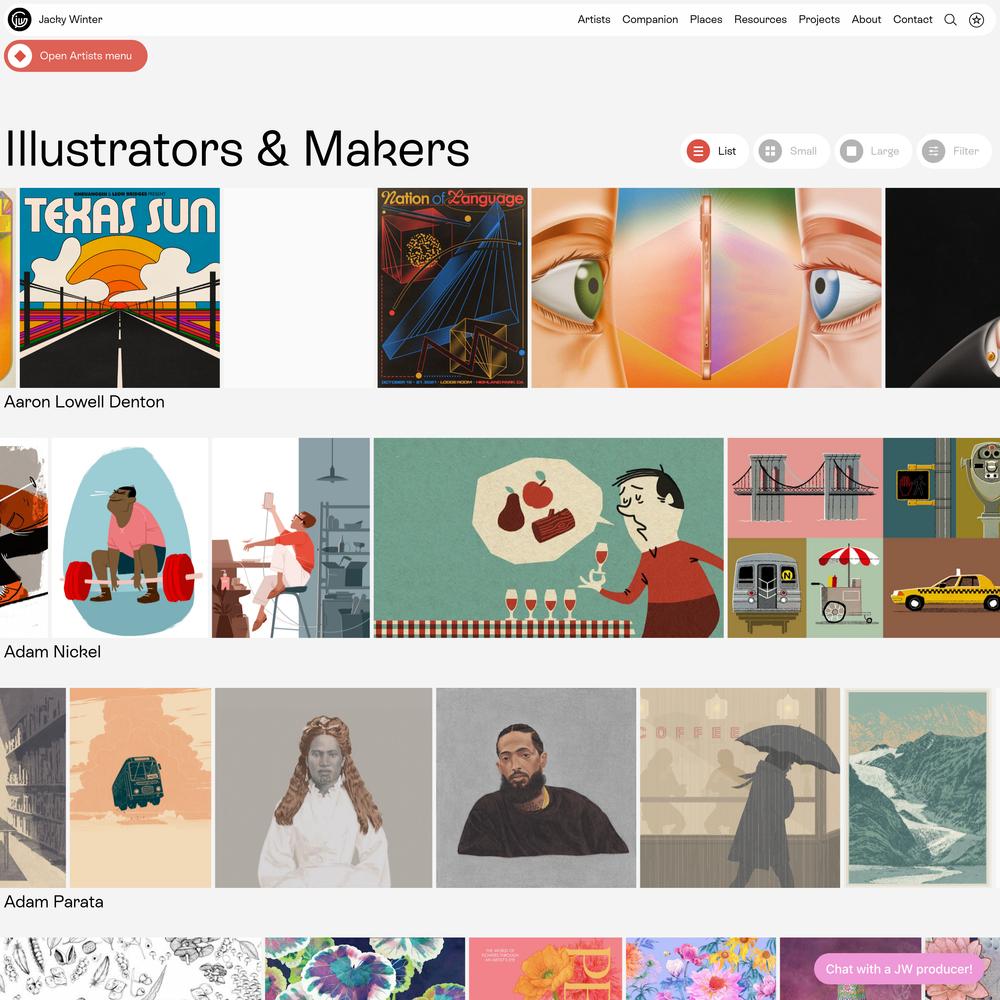The width and height of the screenshot is (1000, 1000).
Task: Open the Companion nav item
Action: coord(650,20)
